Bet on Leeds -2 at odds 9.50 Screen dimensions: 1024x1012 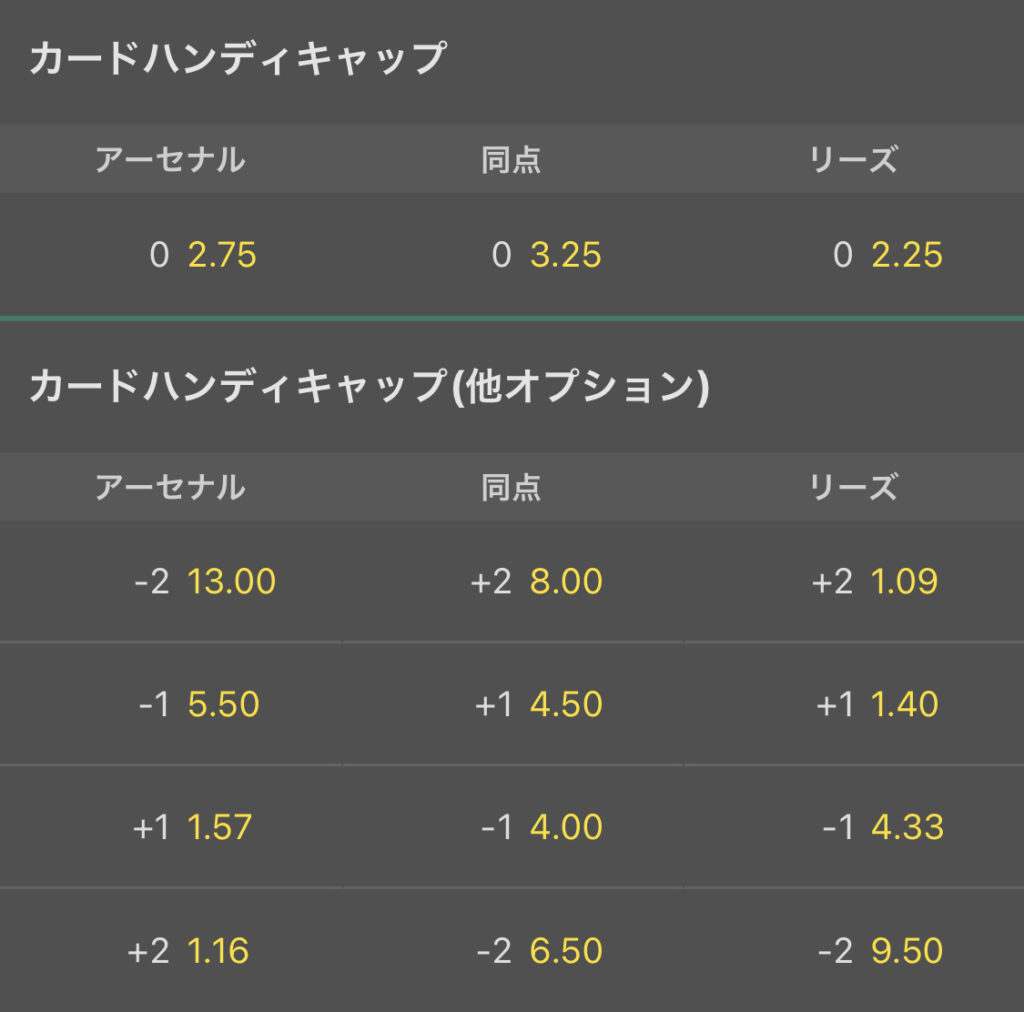[x=880, y=950]
